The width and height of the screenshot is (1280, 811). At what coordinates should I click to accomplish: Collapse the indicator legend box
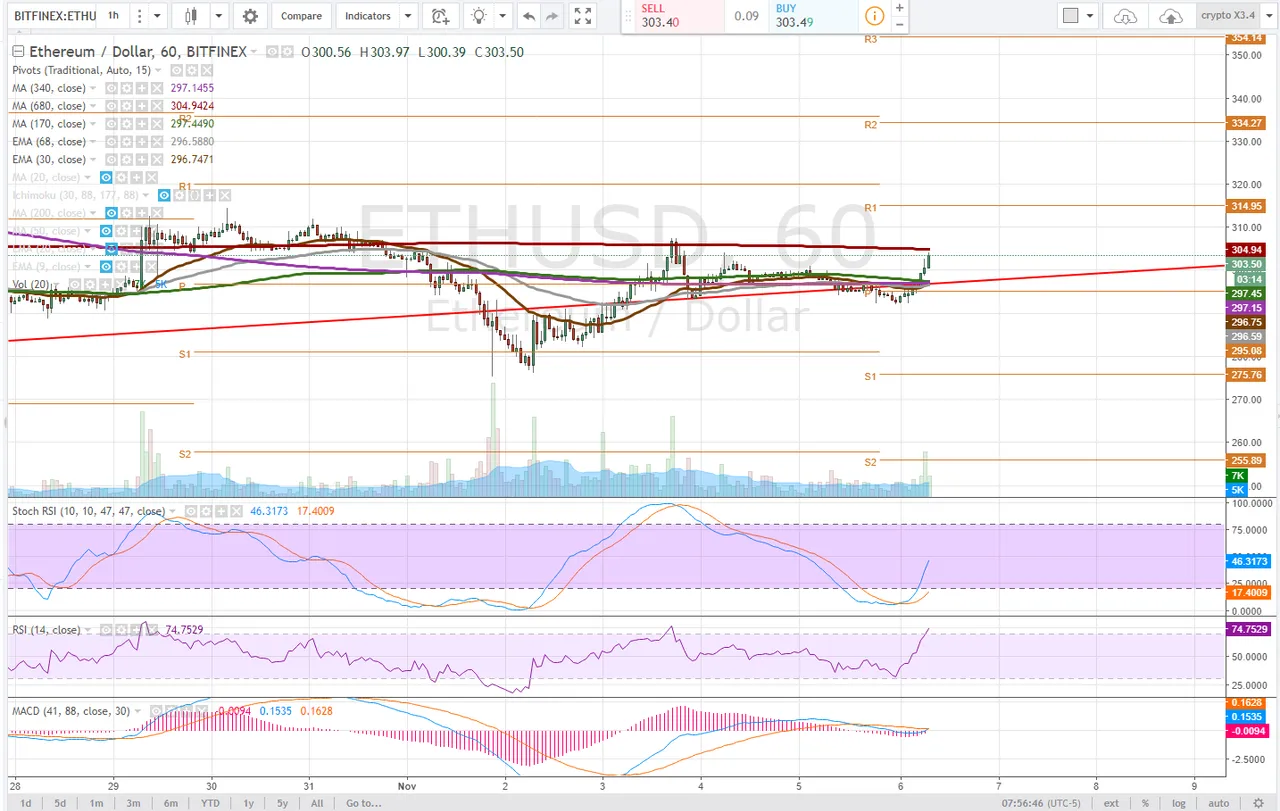point(17,52)
